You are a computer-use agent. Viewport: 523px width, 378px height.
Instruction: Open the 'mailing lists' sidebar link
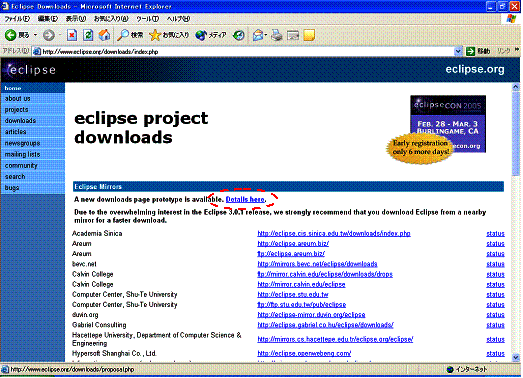(22, 154)
